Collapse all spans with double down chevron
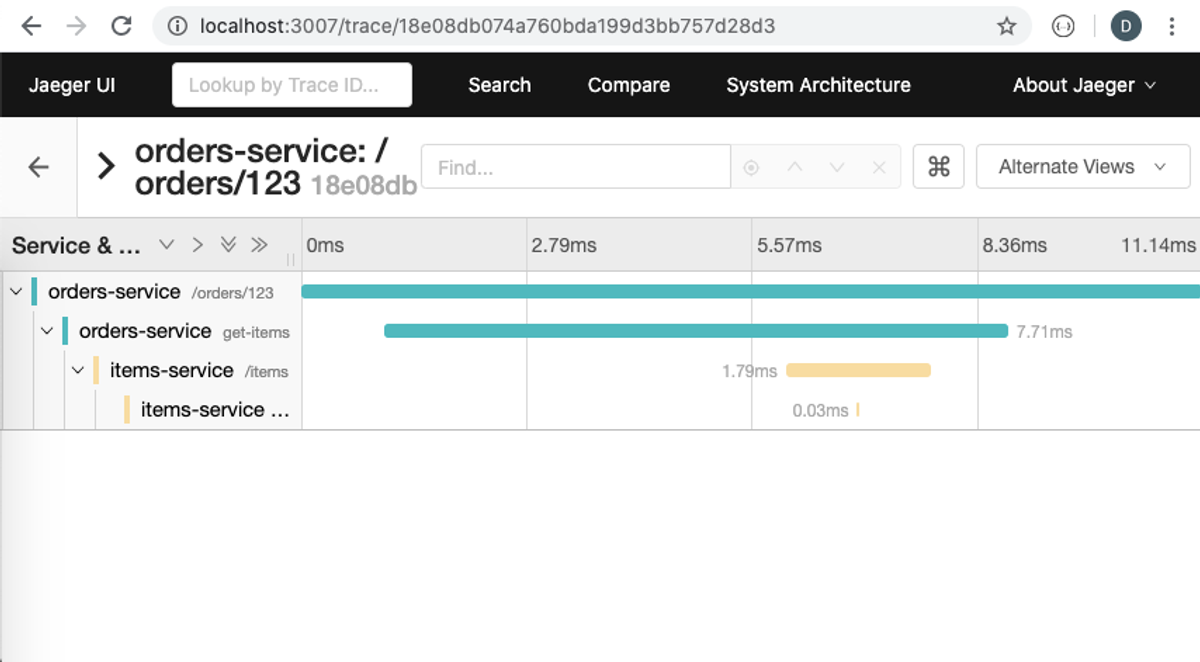This screenshot has height=662, width=1200. (x=228, y=244)
